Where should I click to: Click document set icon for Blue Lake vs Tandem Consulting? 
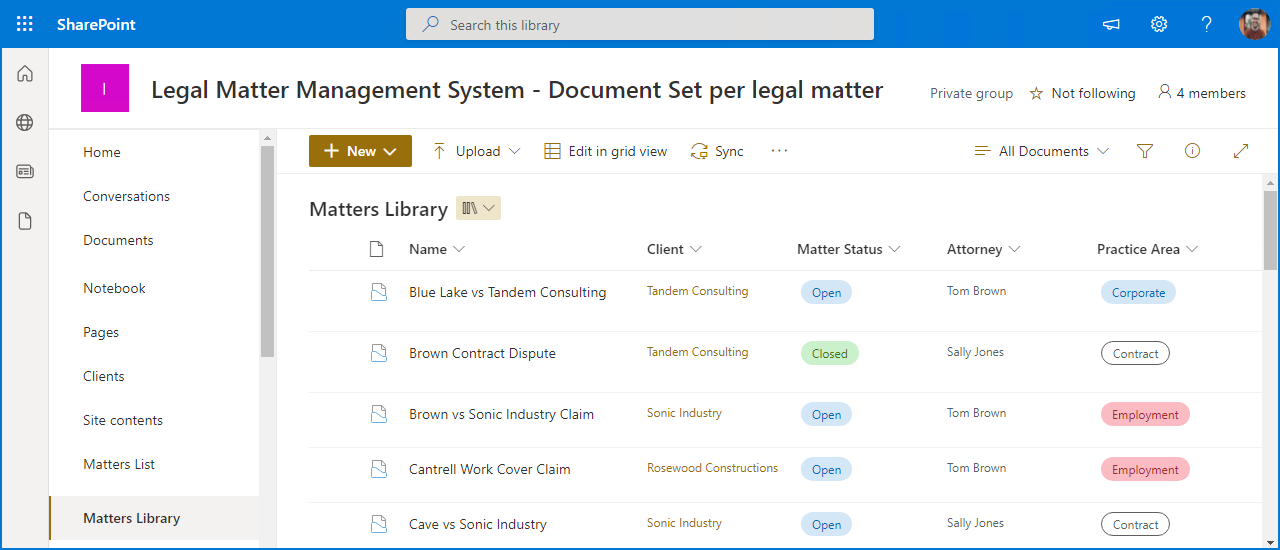tap(378, 292)
